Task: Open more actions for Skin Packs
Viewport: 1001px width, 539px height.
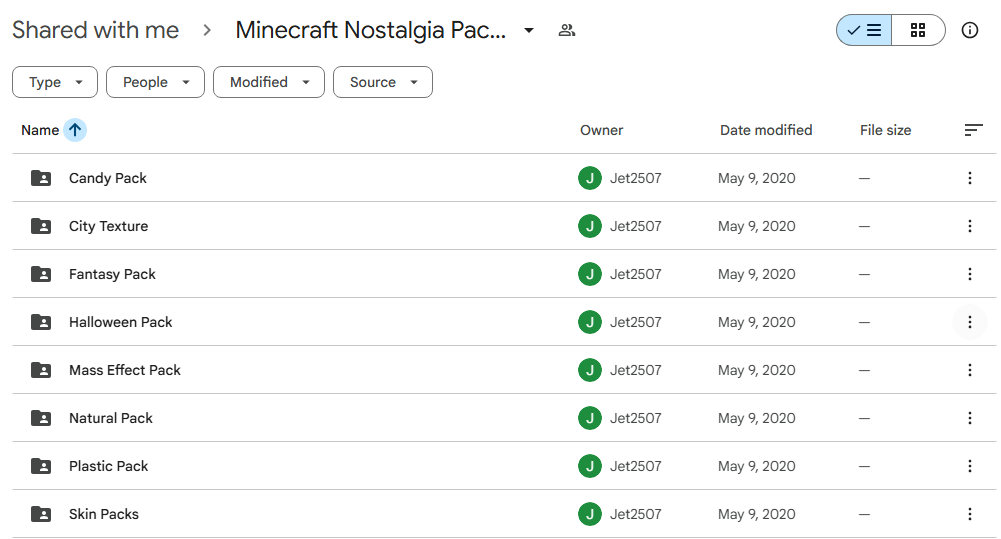Action: (969, 514)
